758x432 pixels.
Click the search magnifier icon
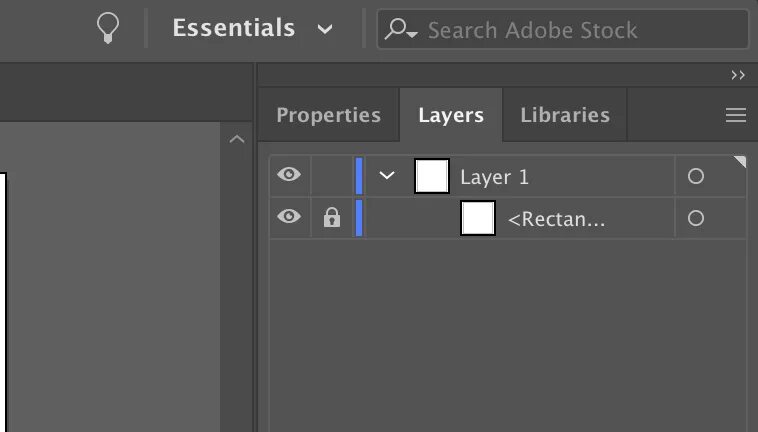[x=401, y=30]
